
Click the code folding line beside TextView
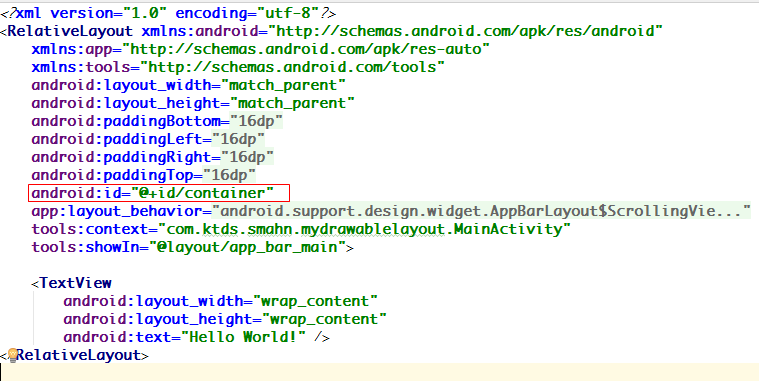(x=33, y=317)
